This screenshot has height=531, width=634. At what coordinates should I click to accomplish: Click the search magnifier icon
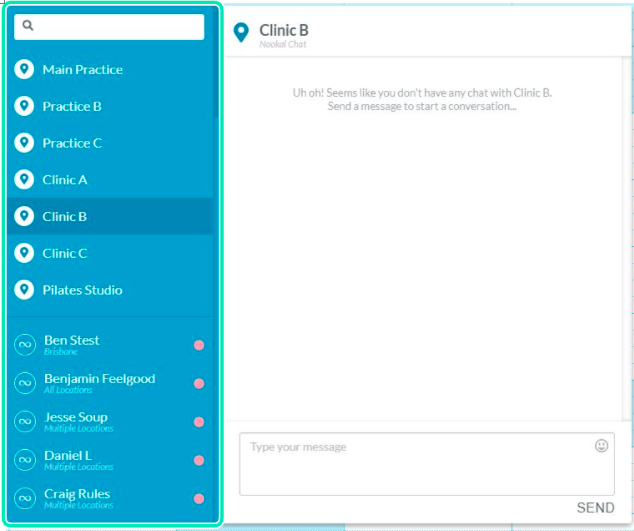point(27,25)
